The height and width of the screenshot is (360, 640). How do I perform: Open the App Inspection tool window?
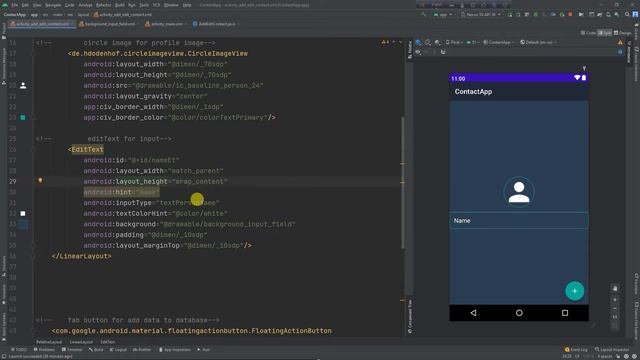pos(175,350)
